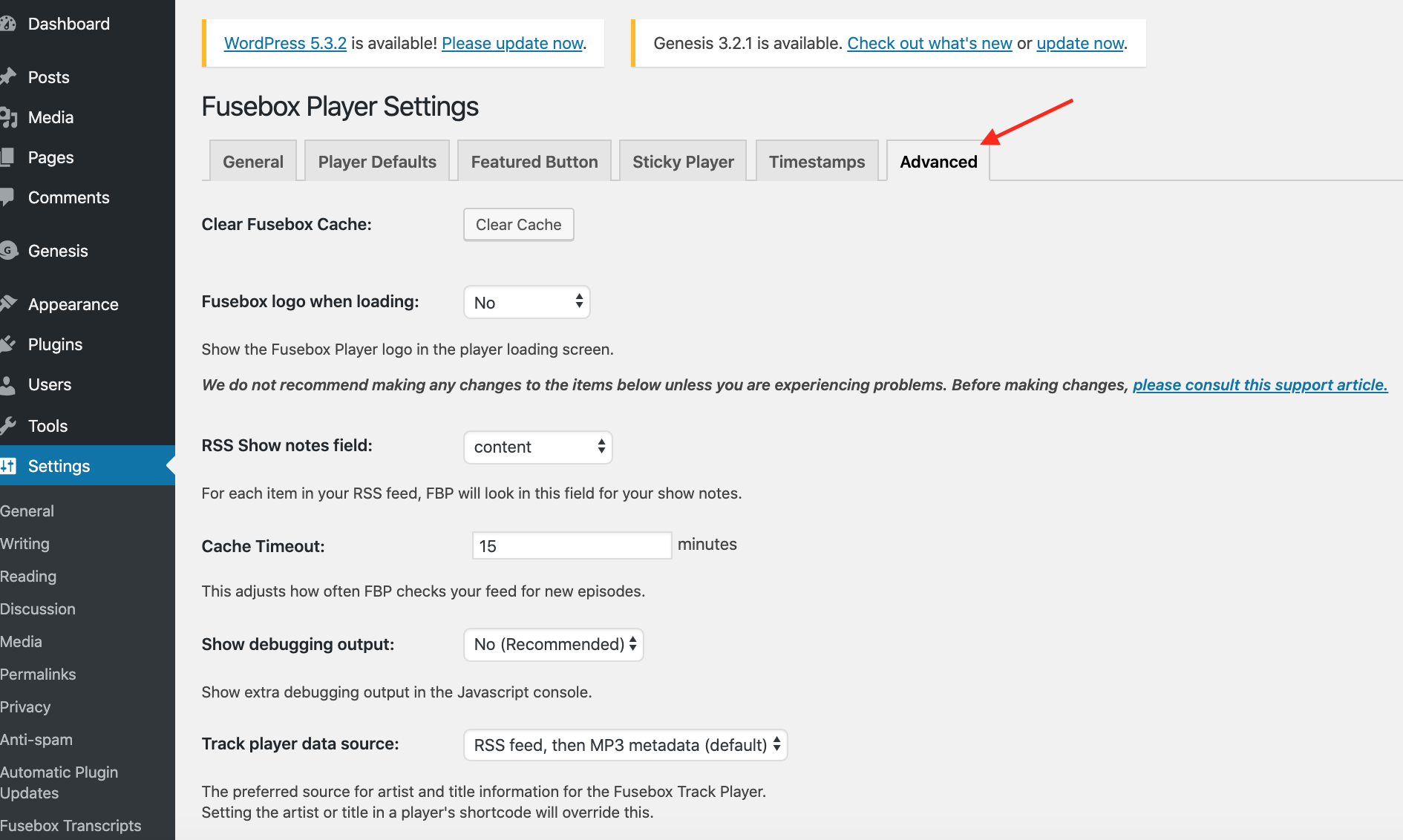Open the Writing settings submenu item
This screenshot has width=1403, height=840.
coord(24,543)
